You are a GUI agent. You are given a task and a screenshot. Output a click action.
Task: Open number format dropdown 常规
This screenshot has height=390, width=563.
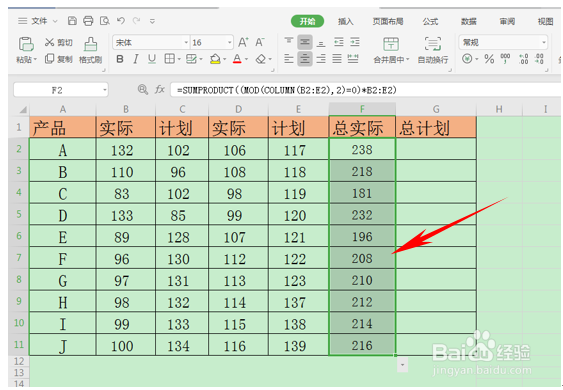(503, 42)
